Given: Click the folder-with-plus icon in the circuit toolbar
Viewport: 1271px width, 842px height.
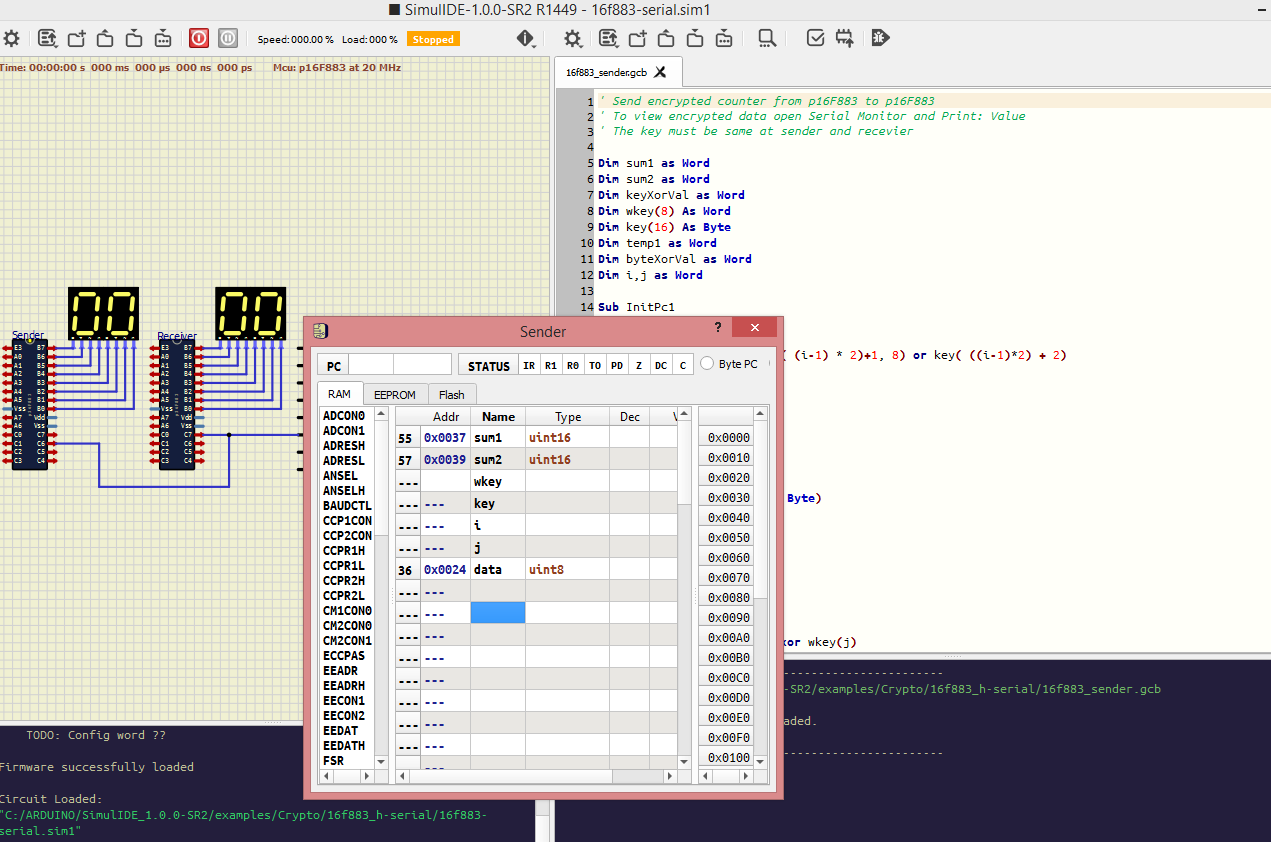Looking at the screenshot, I should [x=76, y=38].
